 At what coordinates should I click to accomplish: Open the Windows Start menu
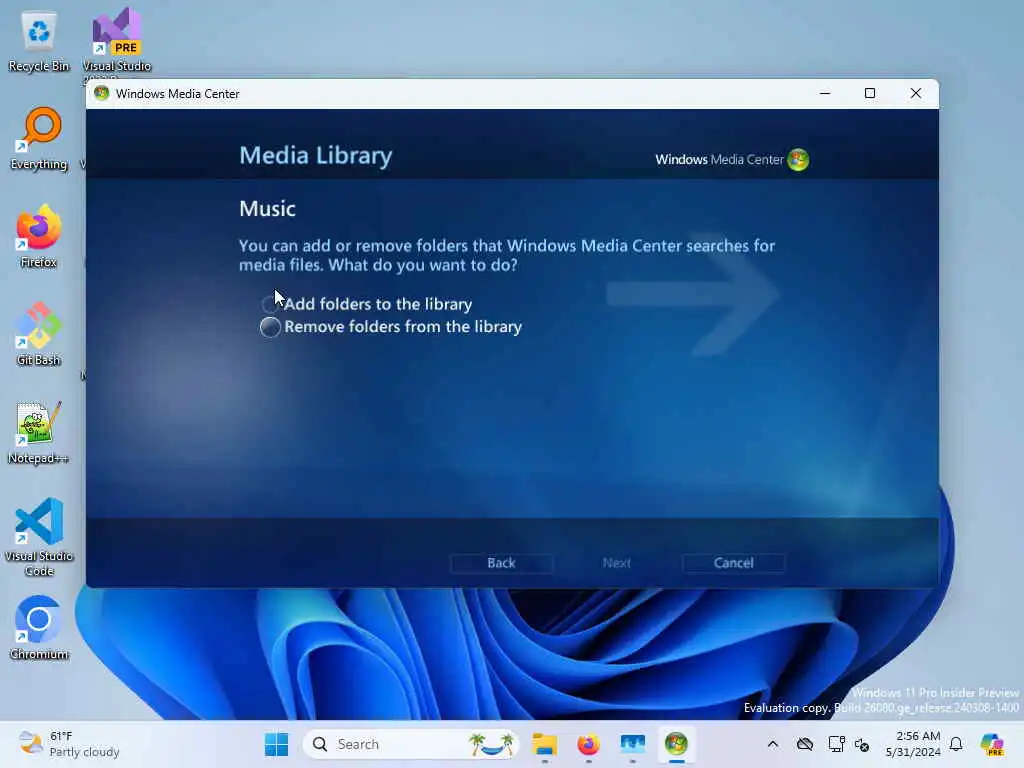pyautogui.click(x=276, y=744)
